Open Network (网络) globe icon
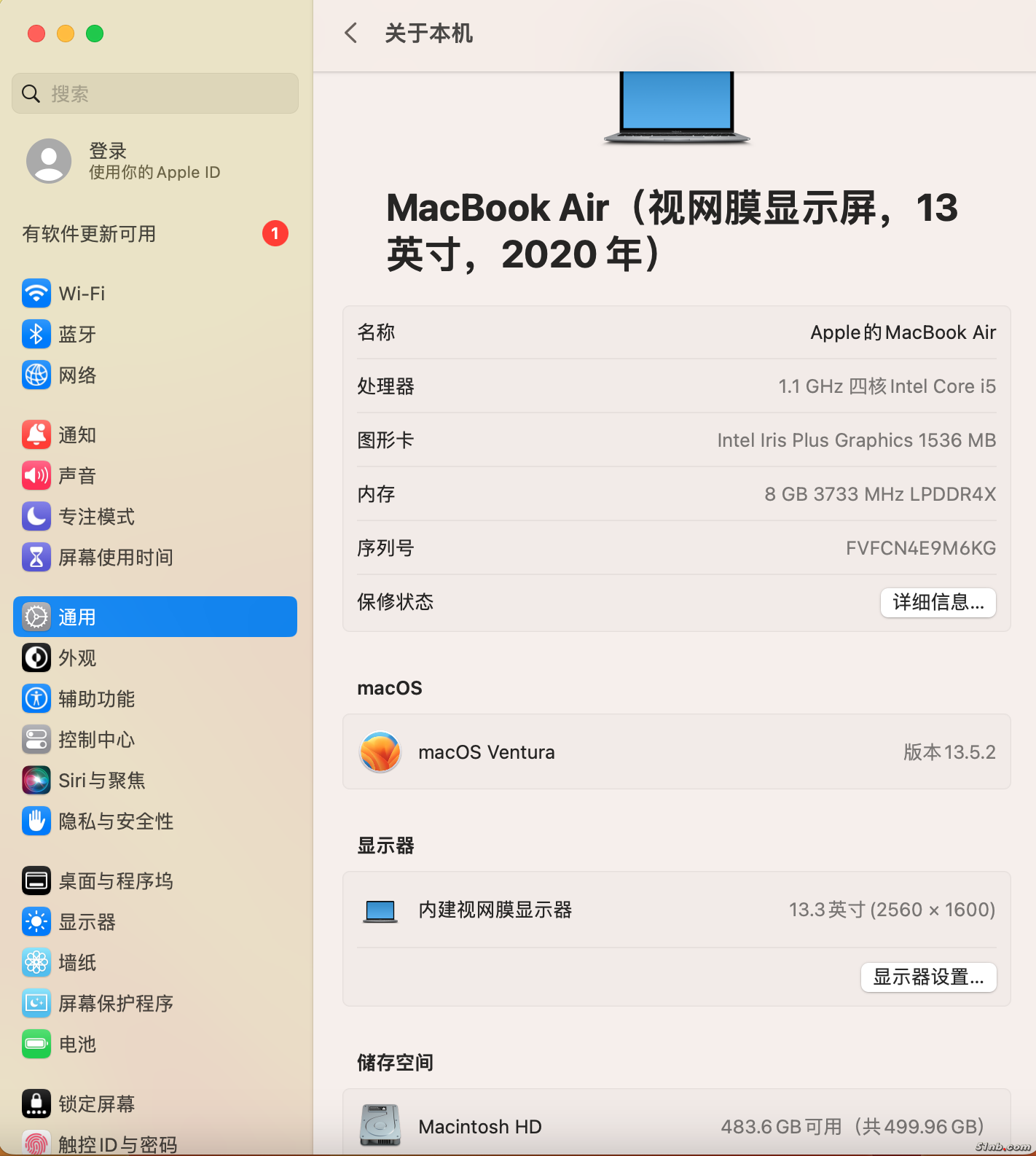The image size is (1036, 1156). coord(36,375)
